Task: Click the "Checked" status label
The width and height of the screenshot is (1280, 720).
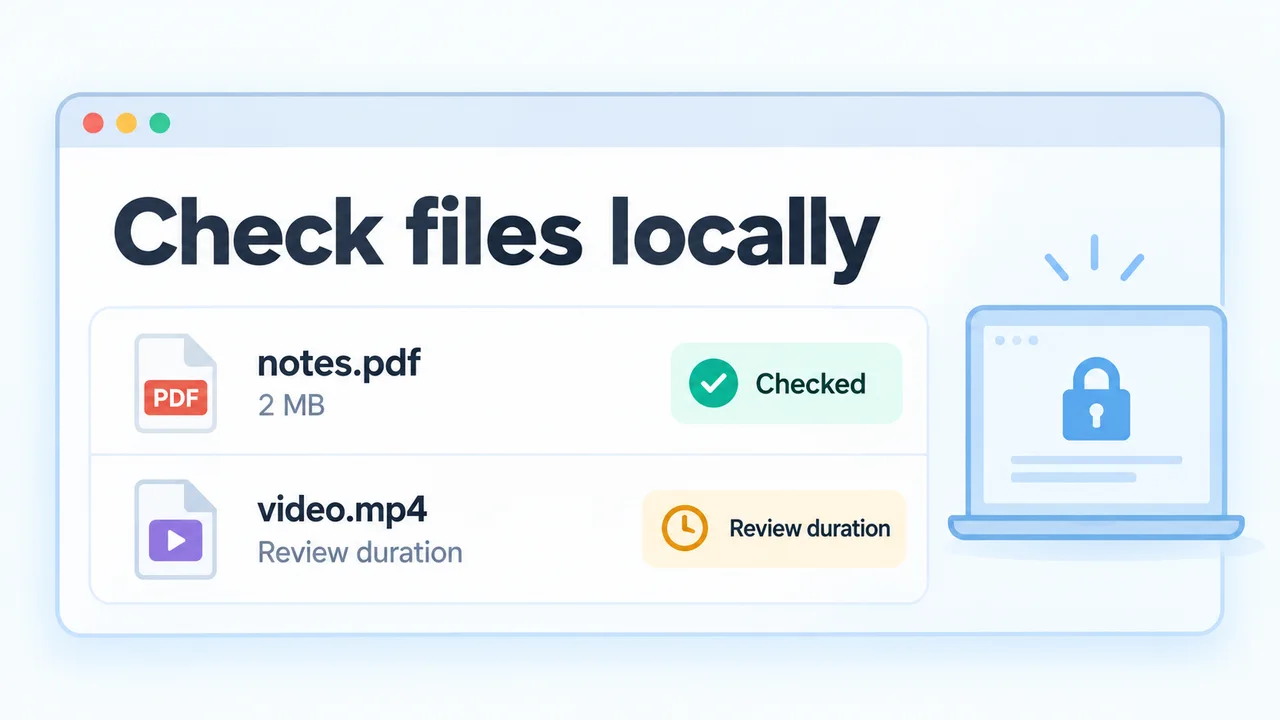Action: (x=810, y=384)
